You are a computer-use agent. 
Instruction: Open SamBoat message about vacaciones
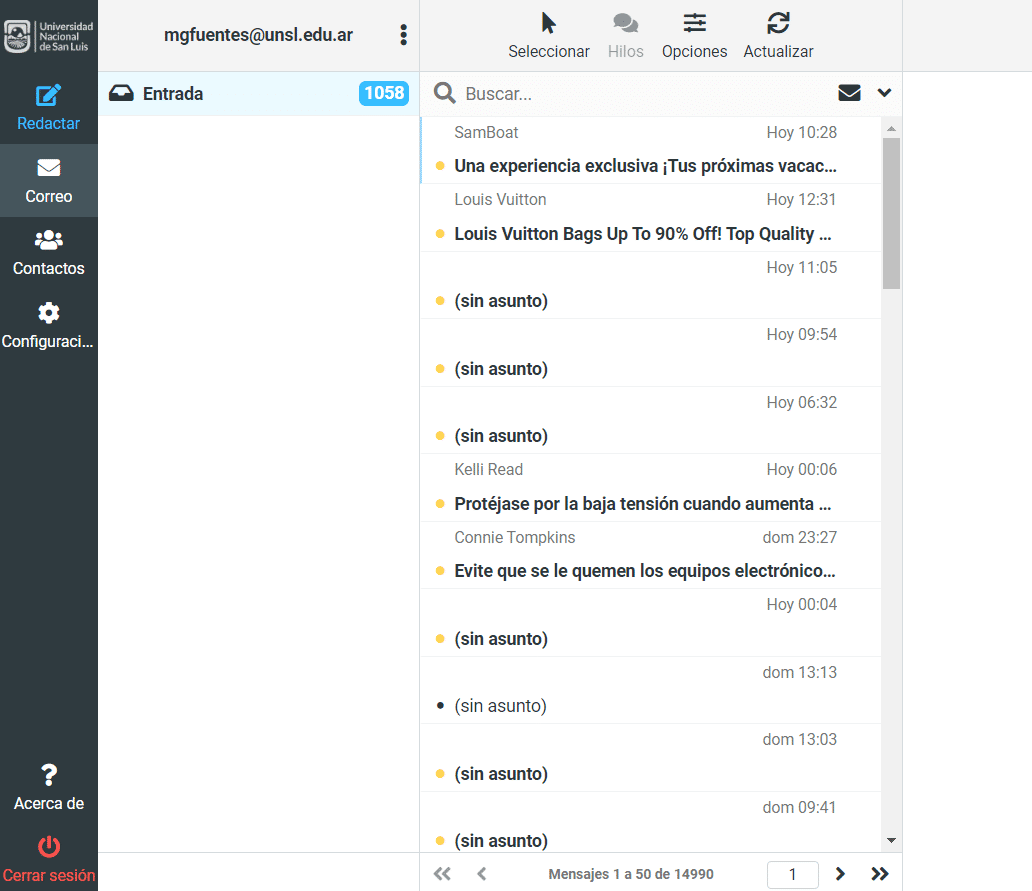(650, 150)
